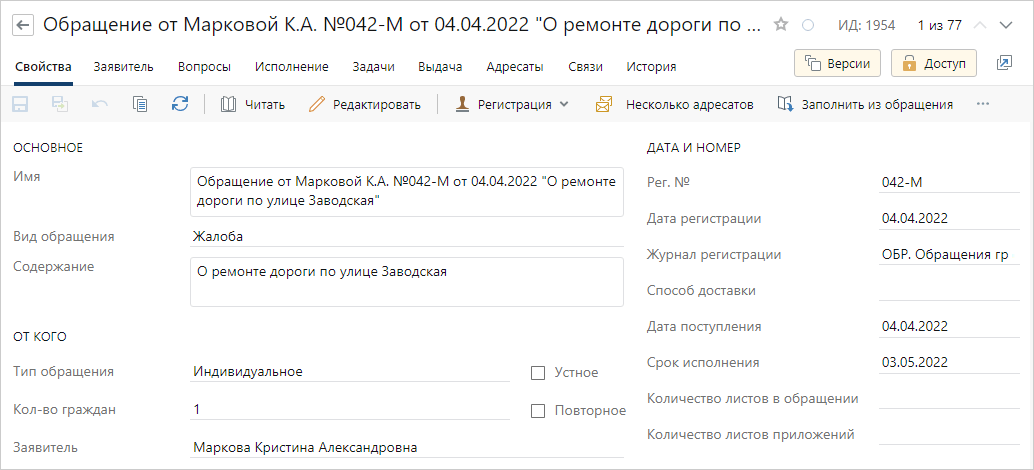Click into the Содержание text field

406,281
